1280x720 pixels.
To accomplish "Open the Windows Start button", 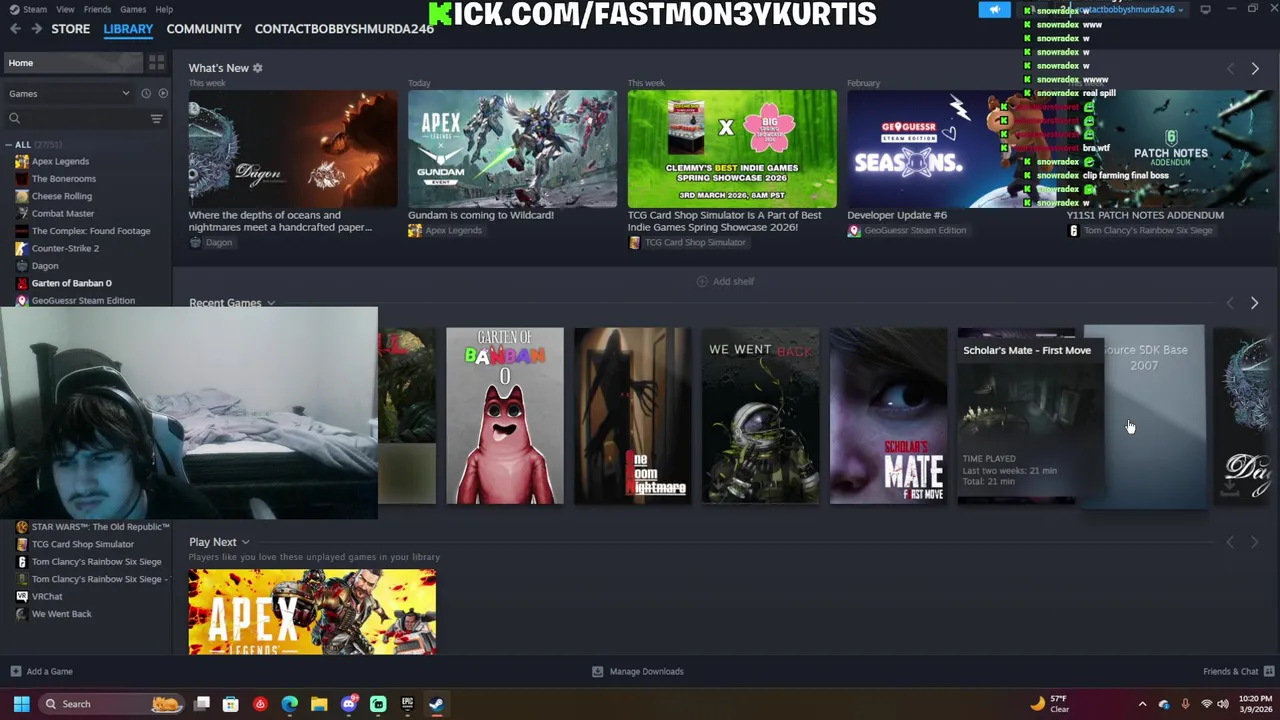I will 21,704.
